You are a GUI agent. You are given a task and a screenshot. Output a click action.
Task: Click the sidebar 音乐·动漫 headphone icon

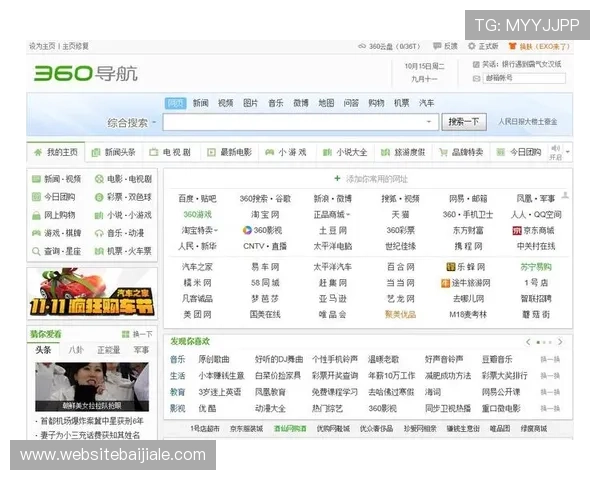[x=99, y=233]
